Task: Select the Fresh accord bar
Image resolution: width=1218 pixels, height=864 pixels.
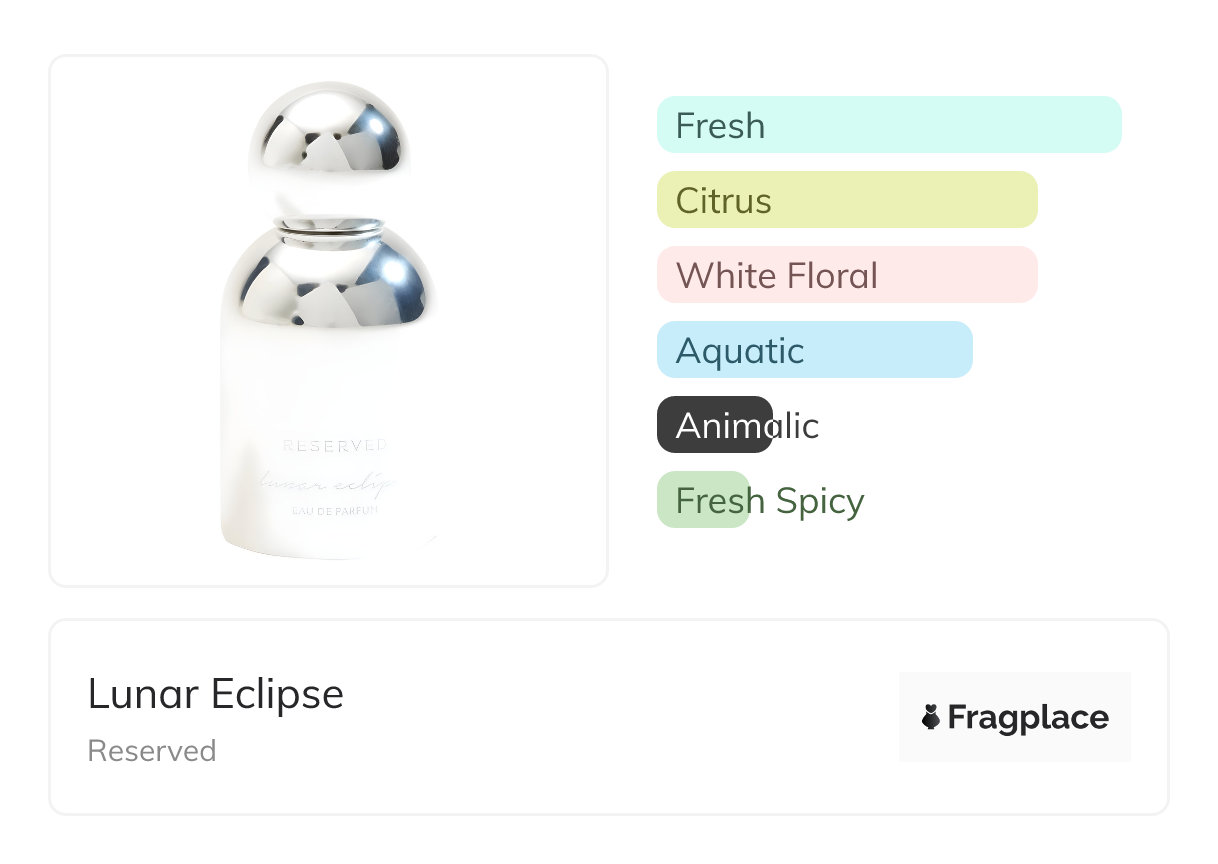Action: (x=889, y=125)
